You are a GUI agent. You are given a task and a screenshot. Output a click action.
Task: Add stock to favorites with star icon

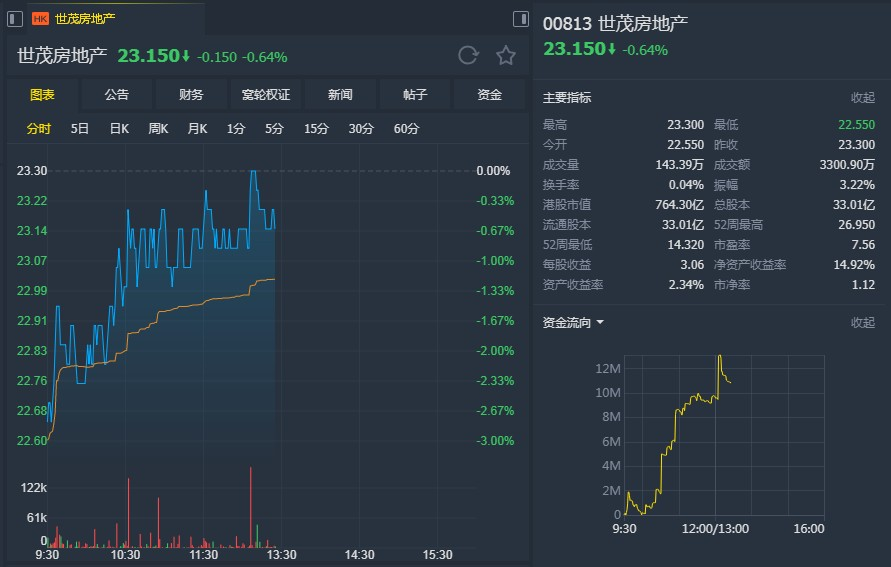[x=506, y=56]
